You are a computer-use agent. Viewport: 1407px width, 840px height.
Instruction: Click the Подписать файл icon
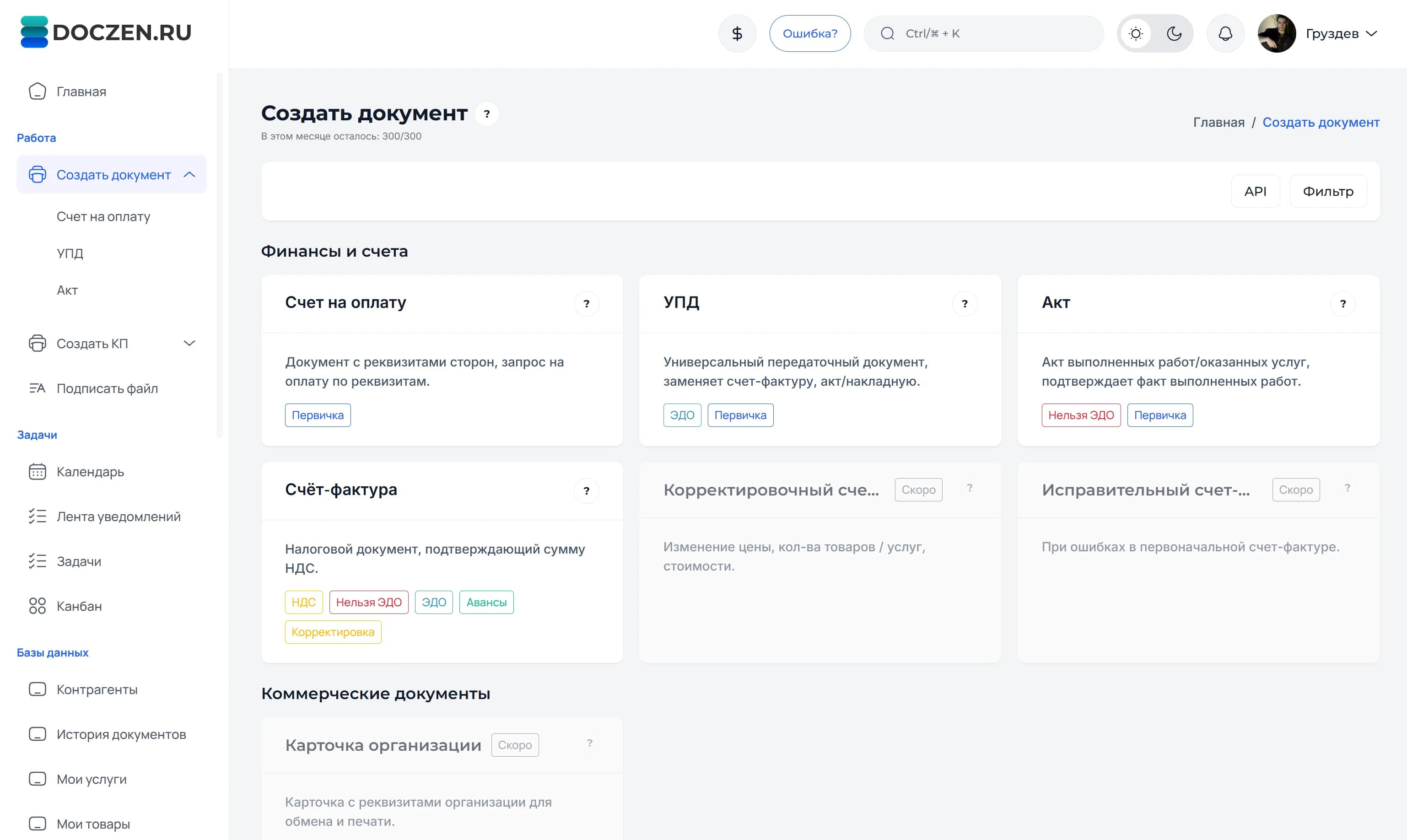(x=38, y=388)
